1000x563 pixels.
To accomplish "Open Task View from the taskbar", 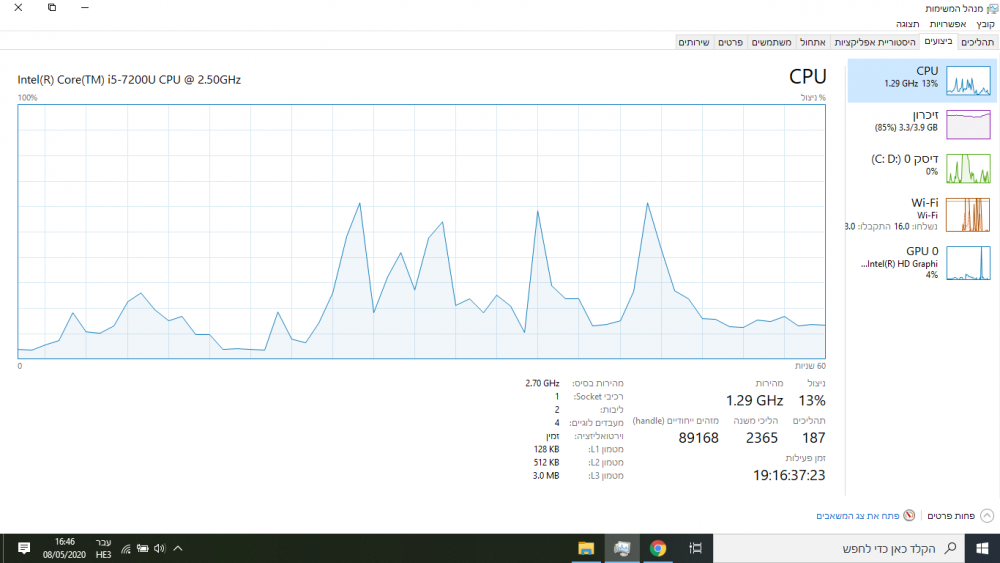I will pos(695,548).
